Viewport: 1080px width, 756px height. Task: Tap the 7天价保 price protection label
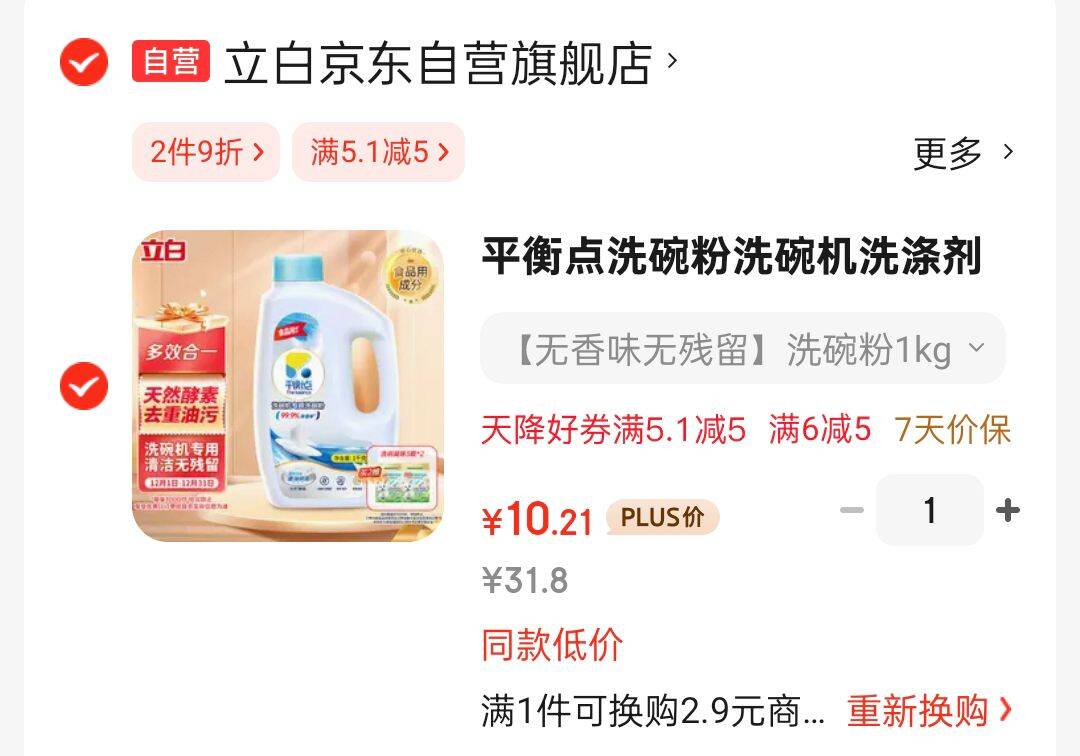(x=953, y=430)
